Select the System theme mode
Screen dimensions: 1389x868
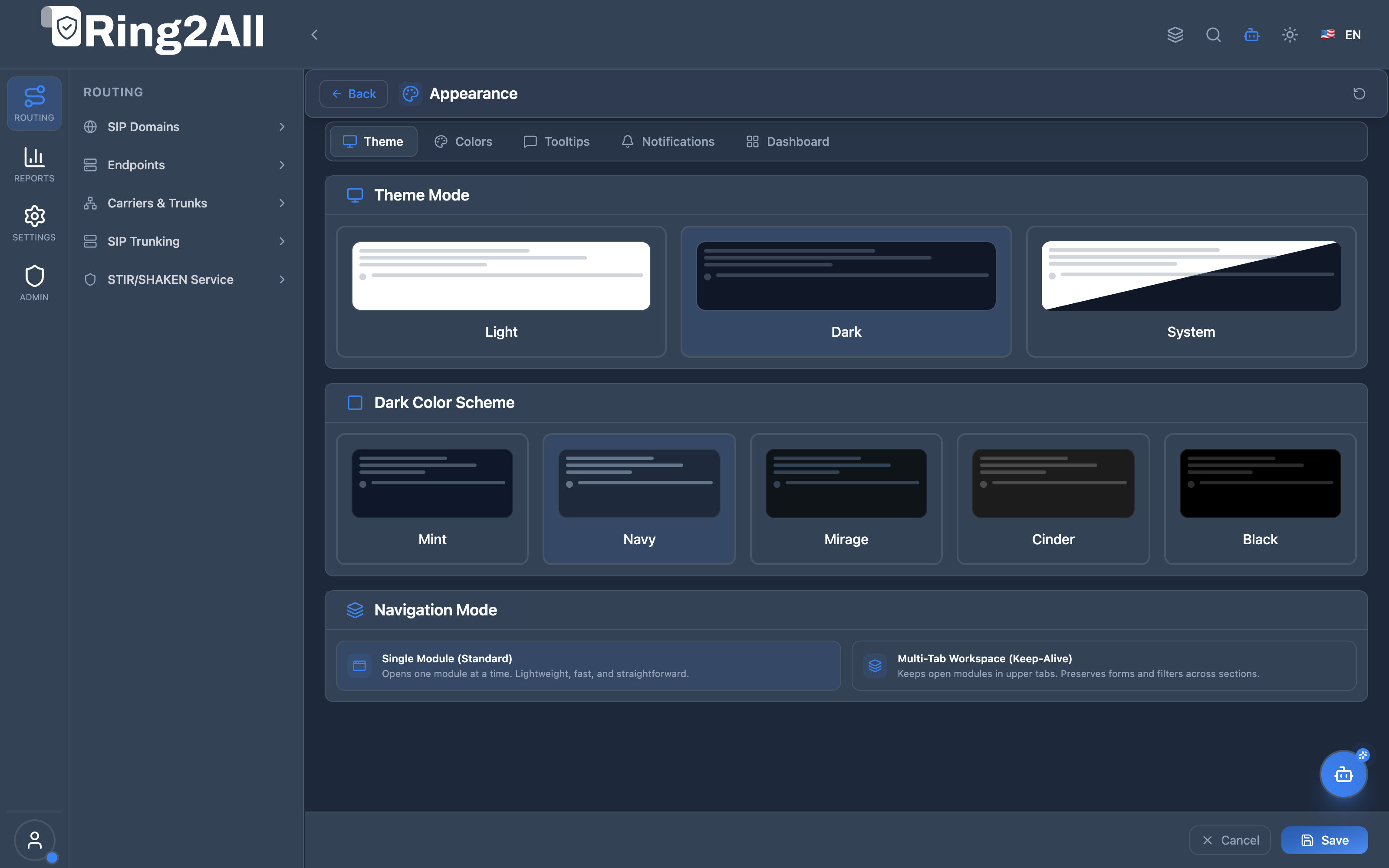1191,292
